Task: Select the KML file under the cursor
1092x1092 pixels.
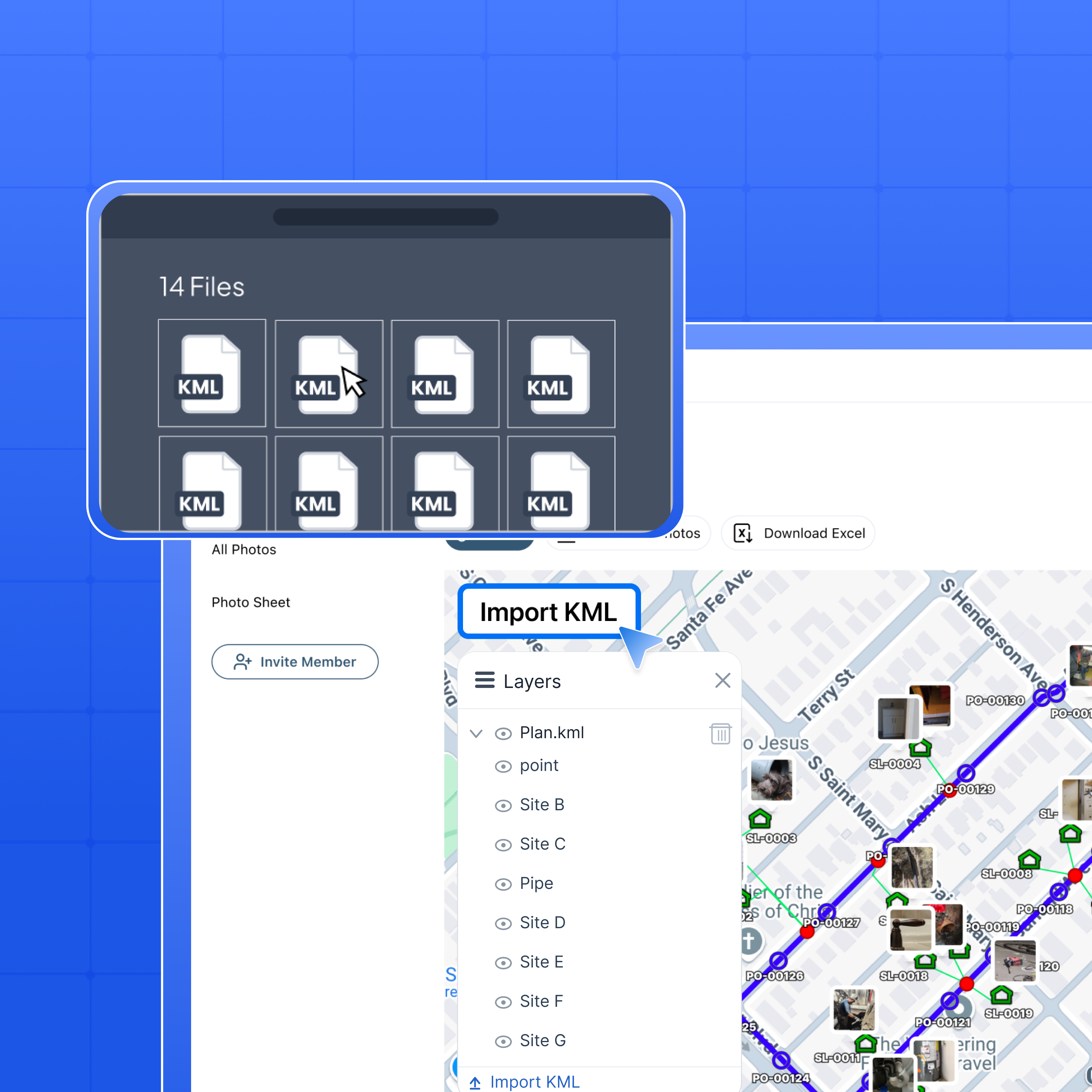Action: click(x=328, y=373)
